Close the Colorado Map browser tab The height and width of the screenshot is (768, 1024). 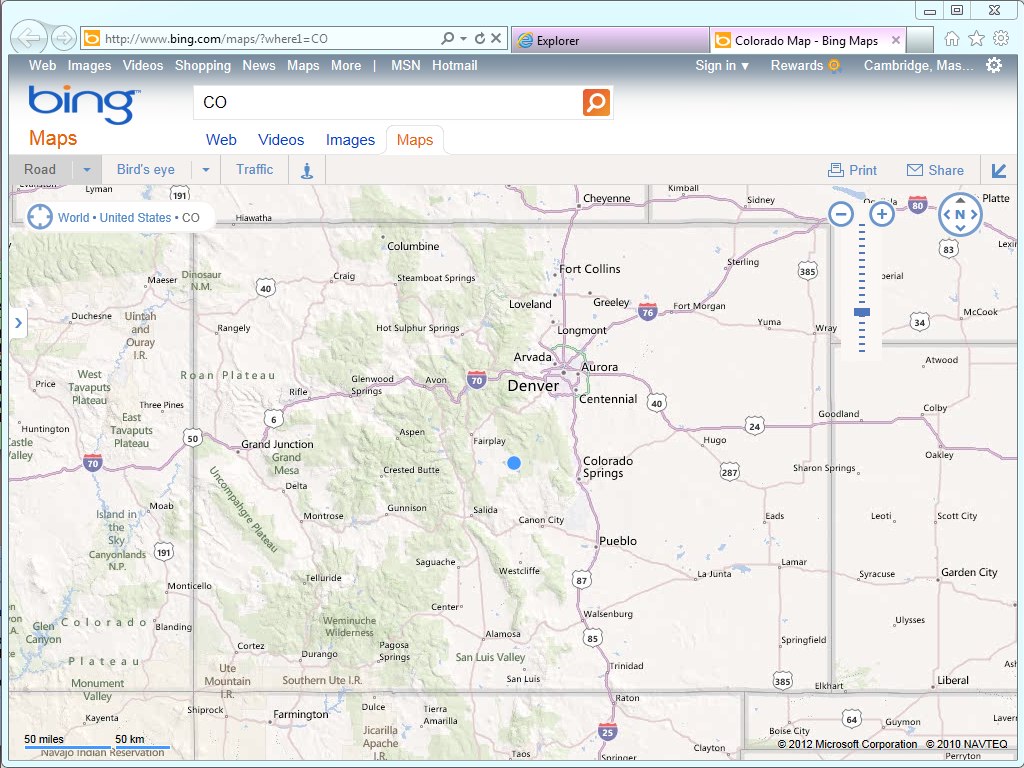click(896, 40)
